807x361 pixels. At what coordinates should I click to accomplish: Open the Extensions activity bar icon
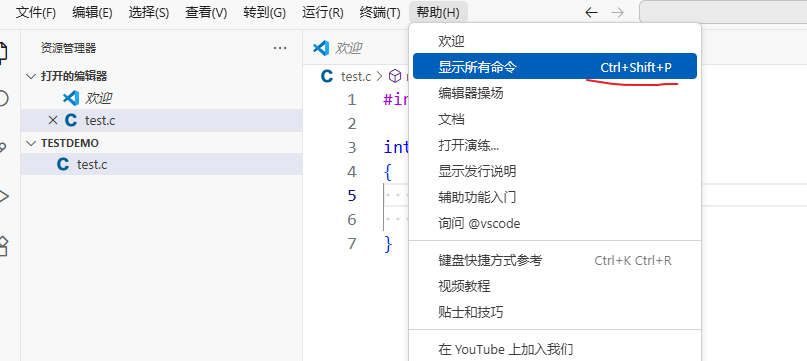[3, 246]
